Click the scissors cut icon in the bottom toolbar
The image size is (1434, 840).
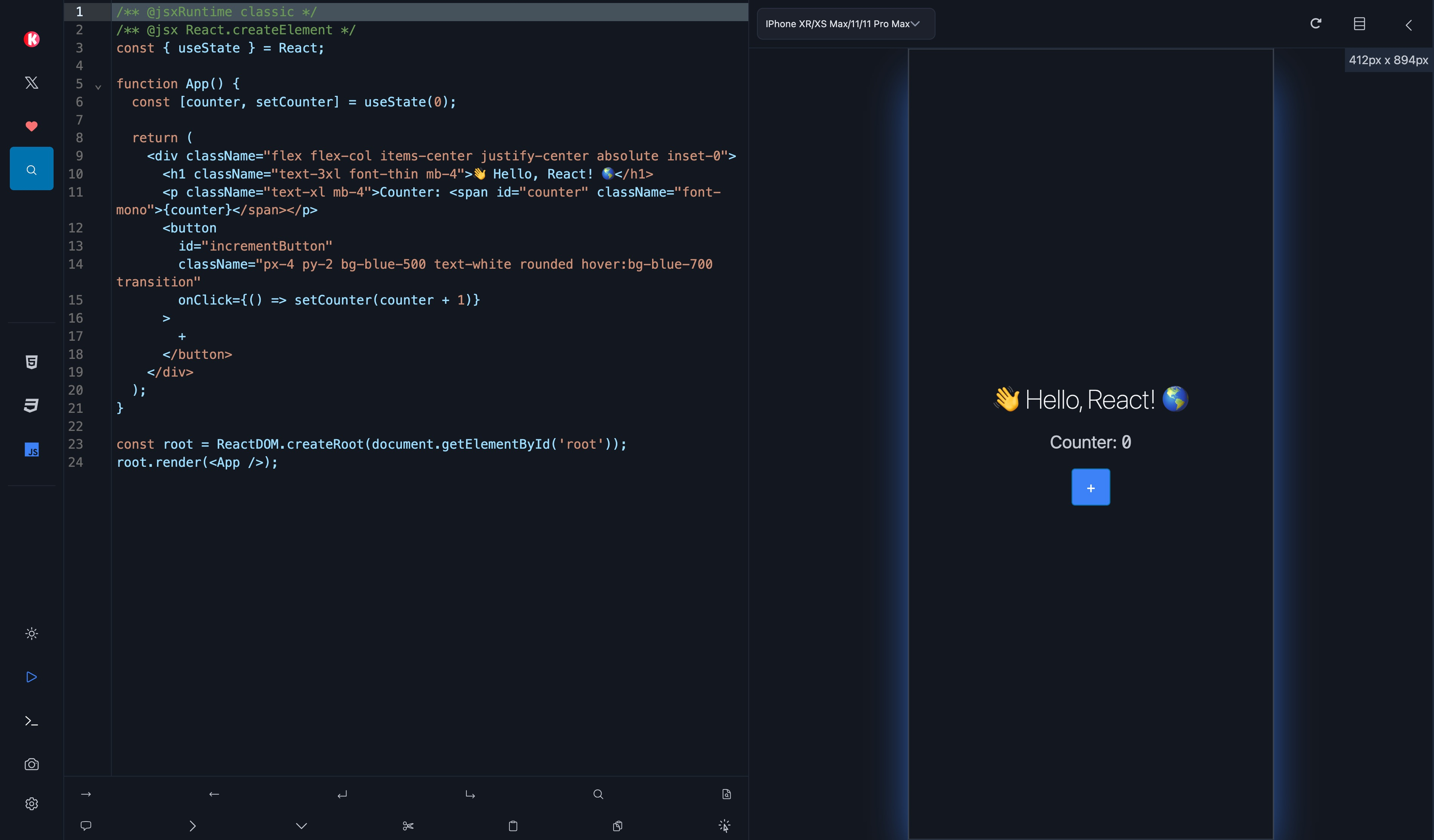click(x=408, y=826)
